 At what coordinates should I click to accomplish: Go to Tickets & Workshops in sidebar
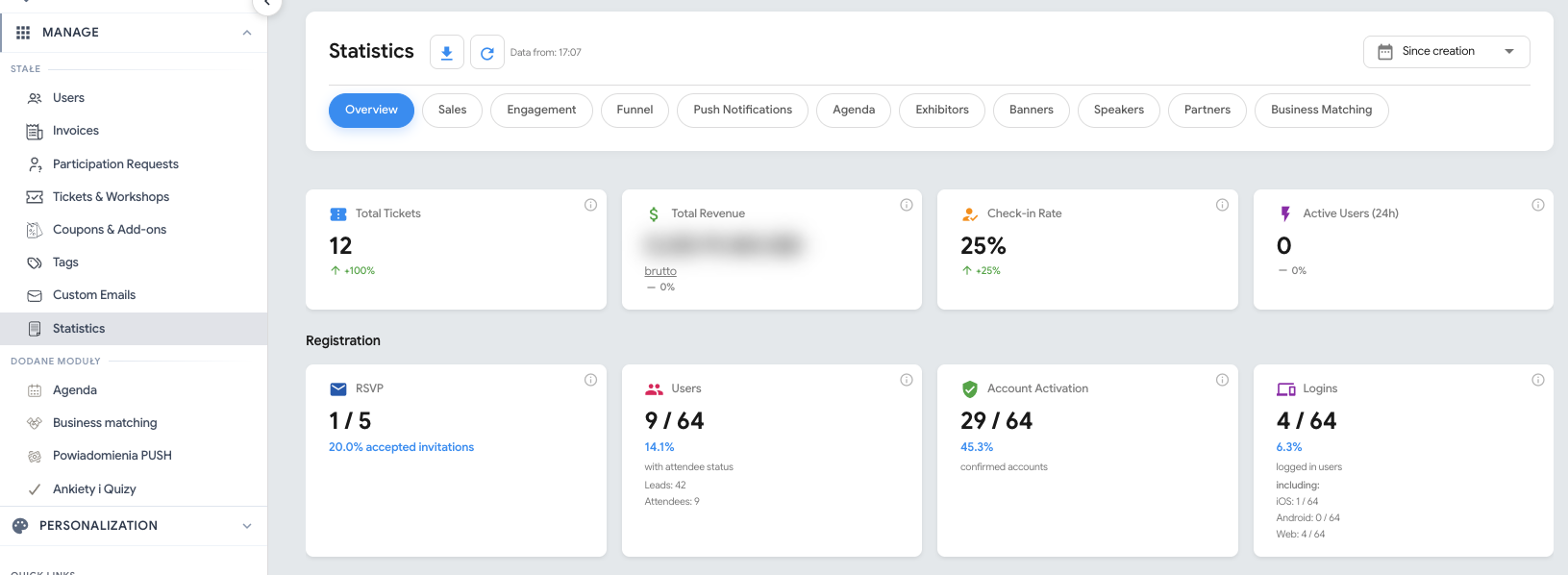111,197
